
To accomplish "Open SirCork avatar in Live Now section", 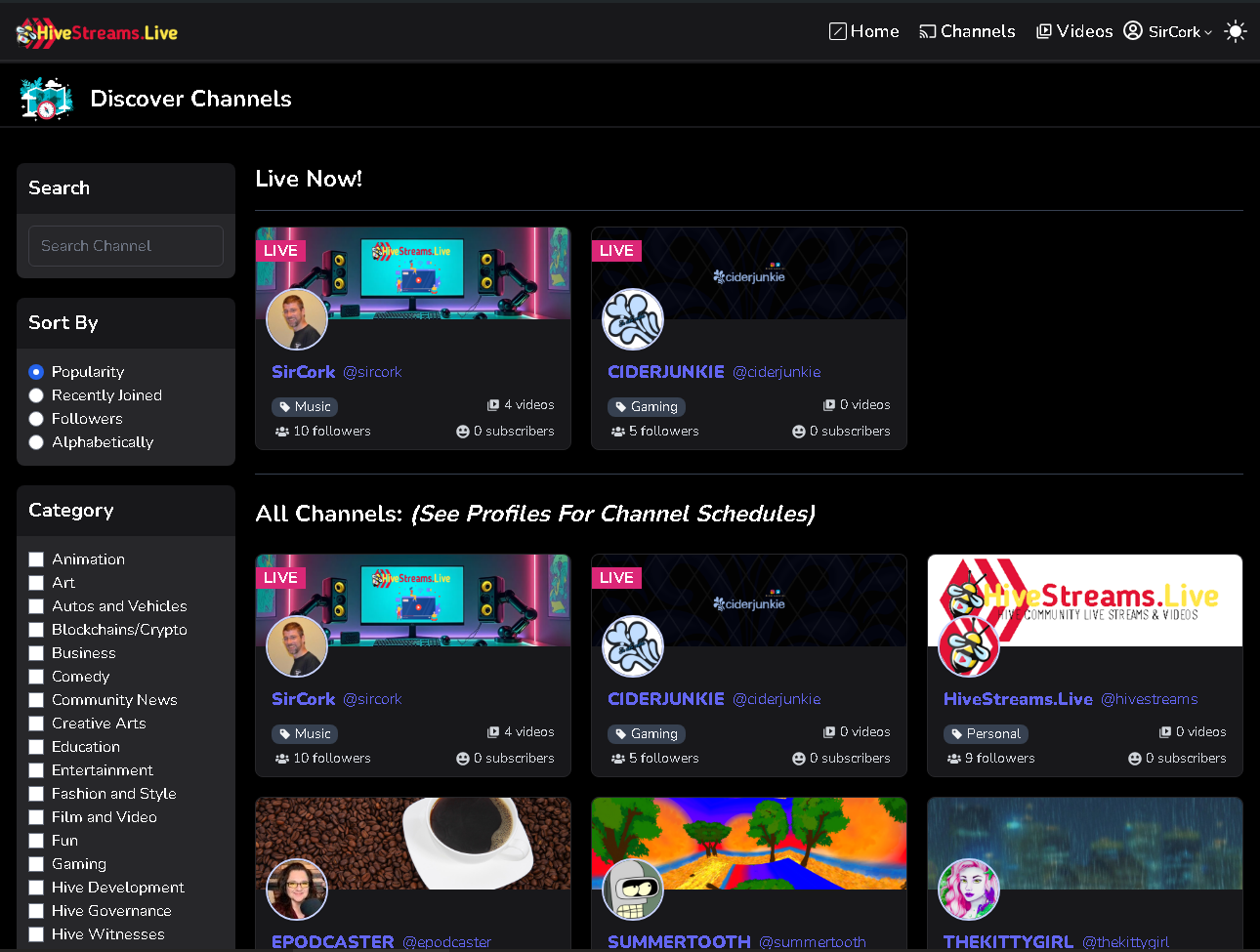I will point(297,319).
